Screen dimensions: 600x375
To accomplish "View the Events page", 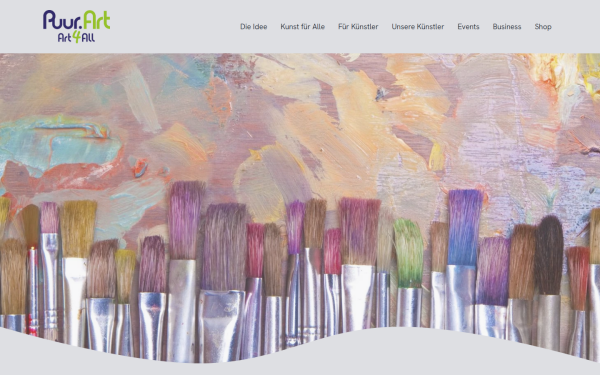I will pyautogui.click(x=468, y=27).
